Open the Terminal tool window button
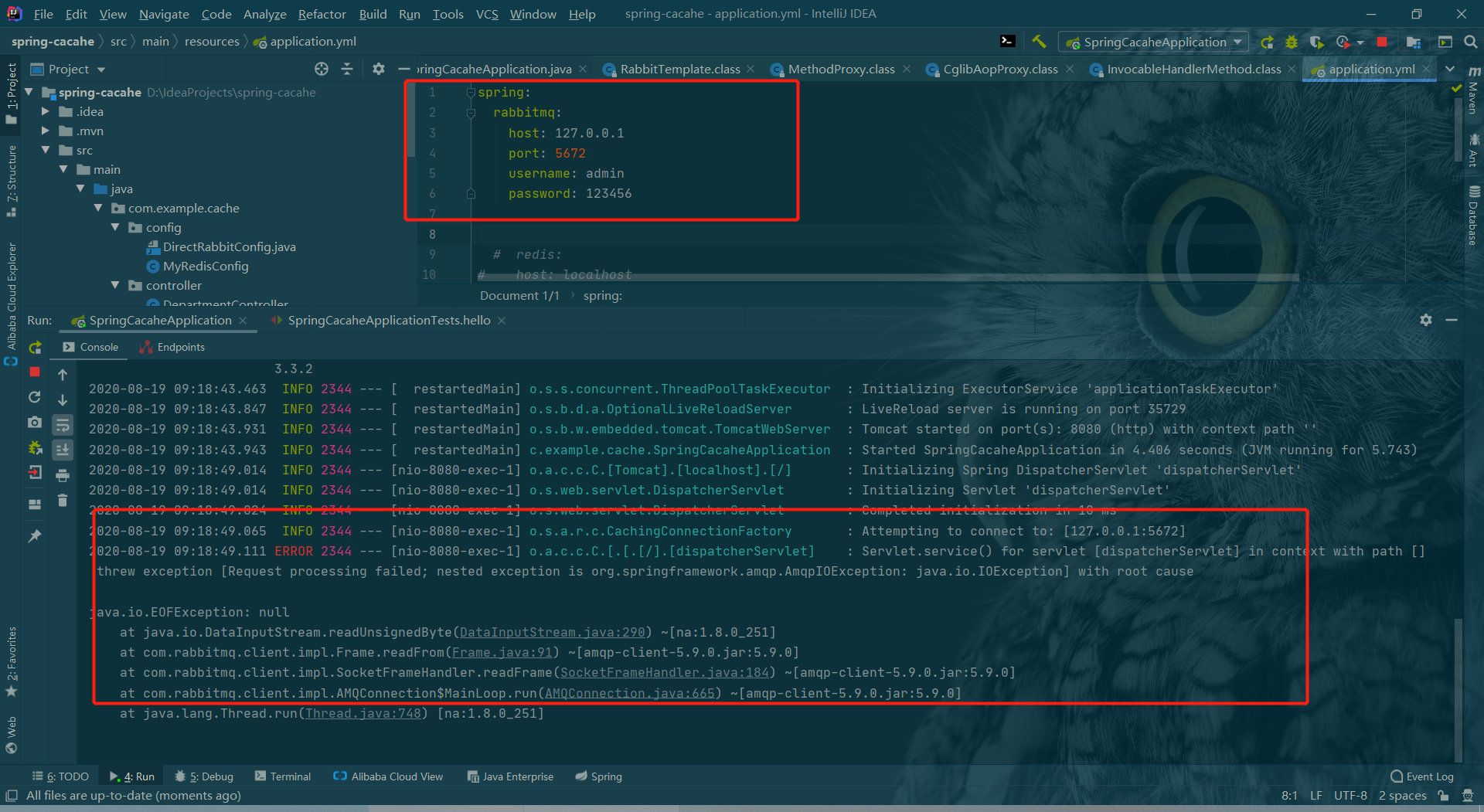1484x812 pixels. coord(282,776)
